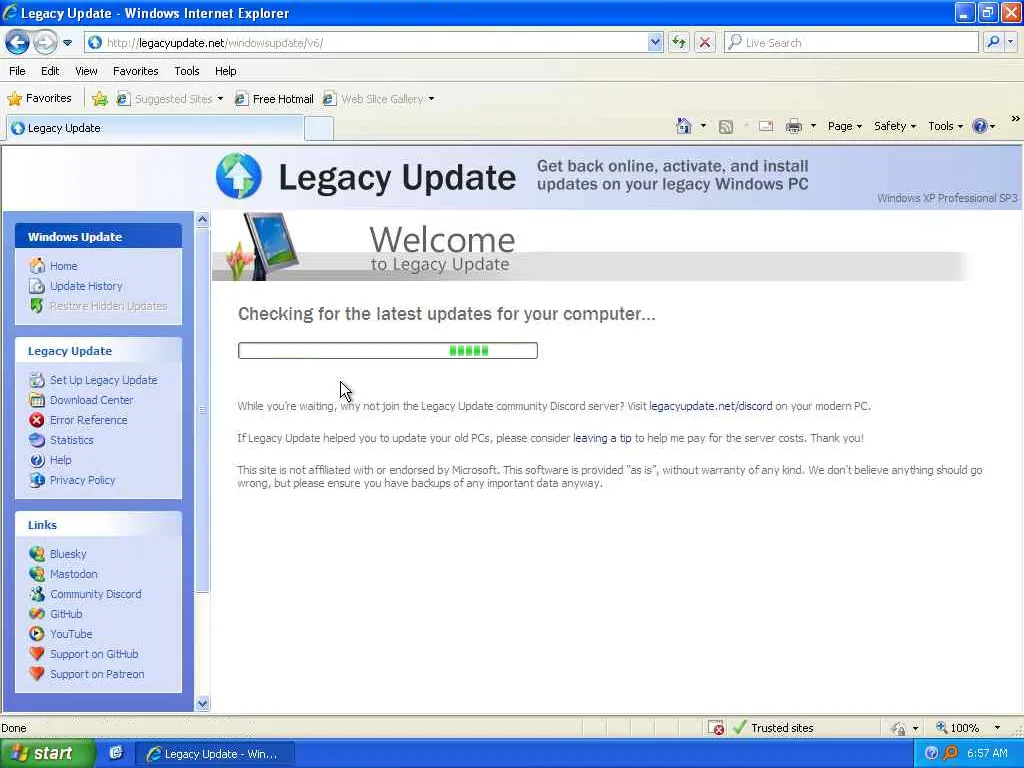Viewport: 1024px width, 768px height.
Task: Open the Free Hotmail favorite link
Action: pos(274,99)
